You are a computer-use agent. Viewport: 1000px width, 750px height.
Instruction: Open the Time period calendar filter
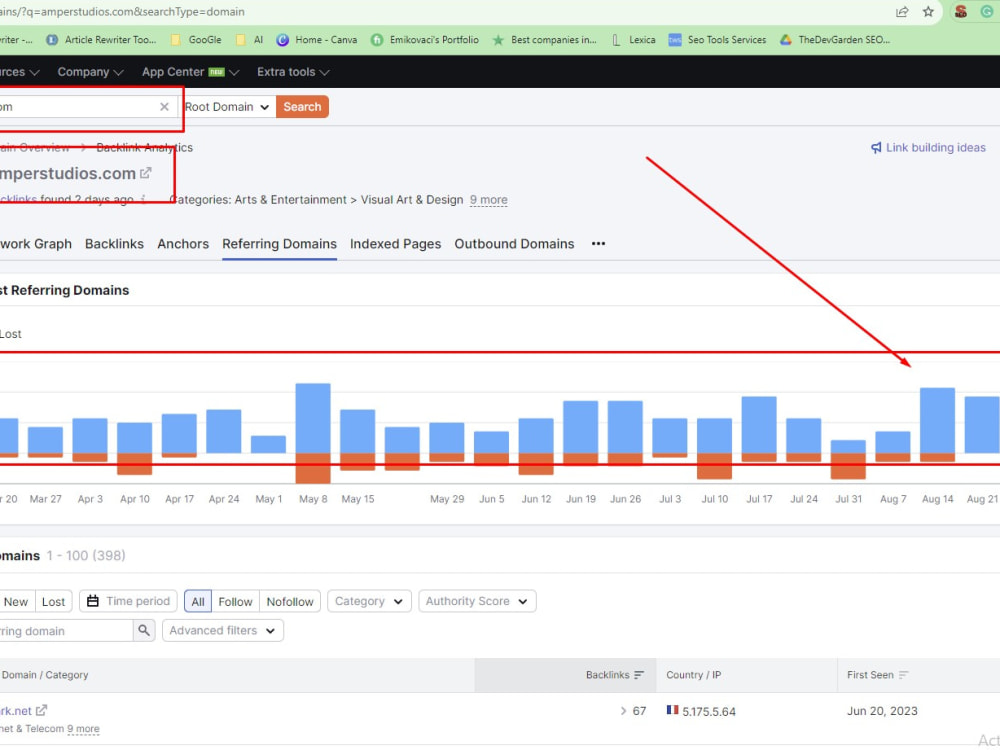pos(129,601)
